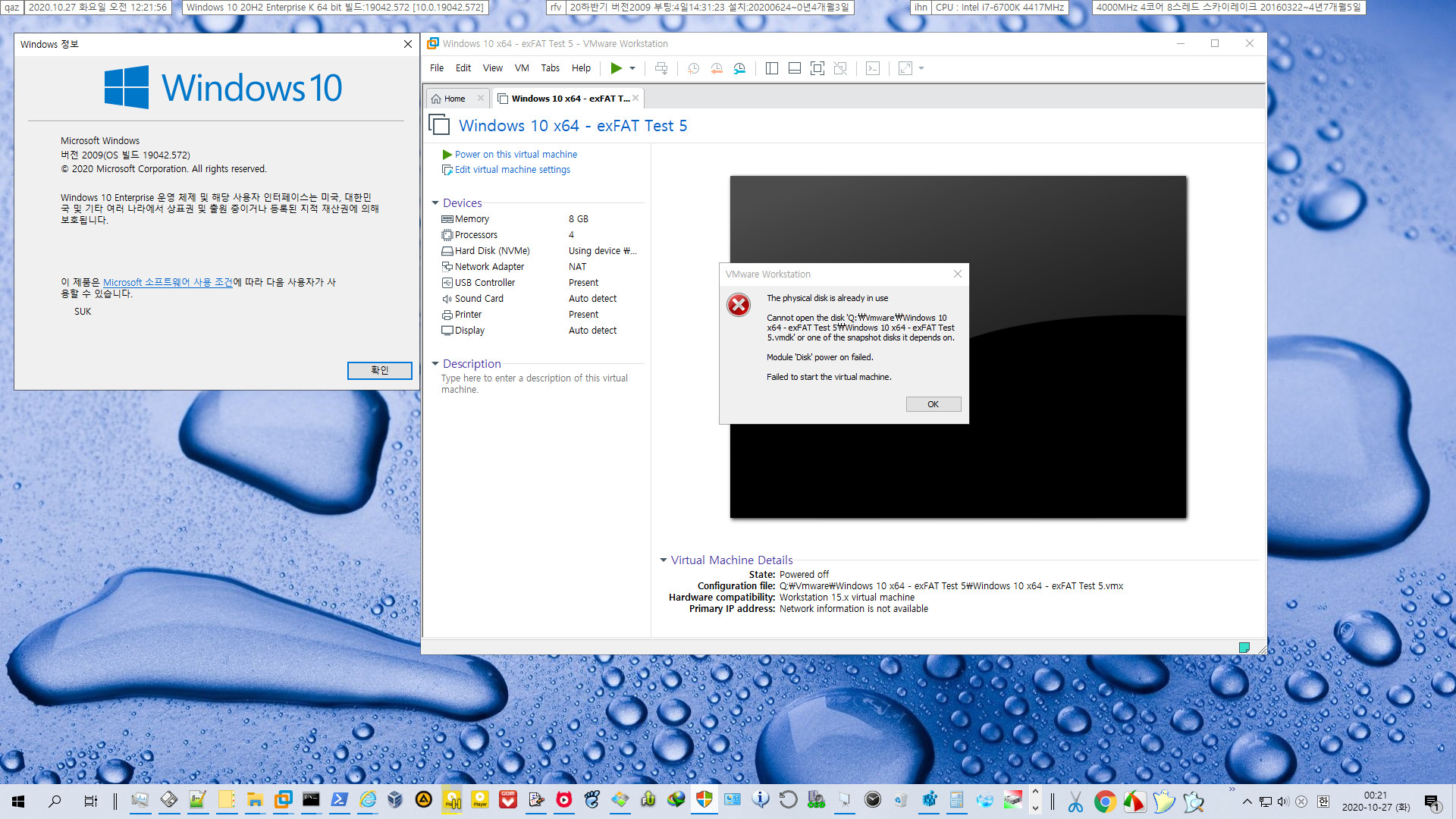Open the Tabs menu

(x=551, y=68)
